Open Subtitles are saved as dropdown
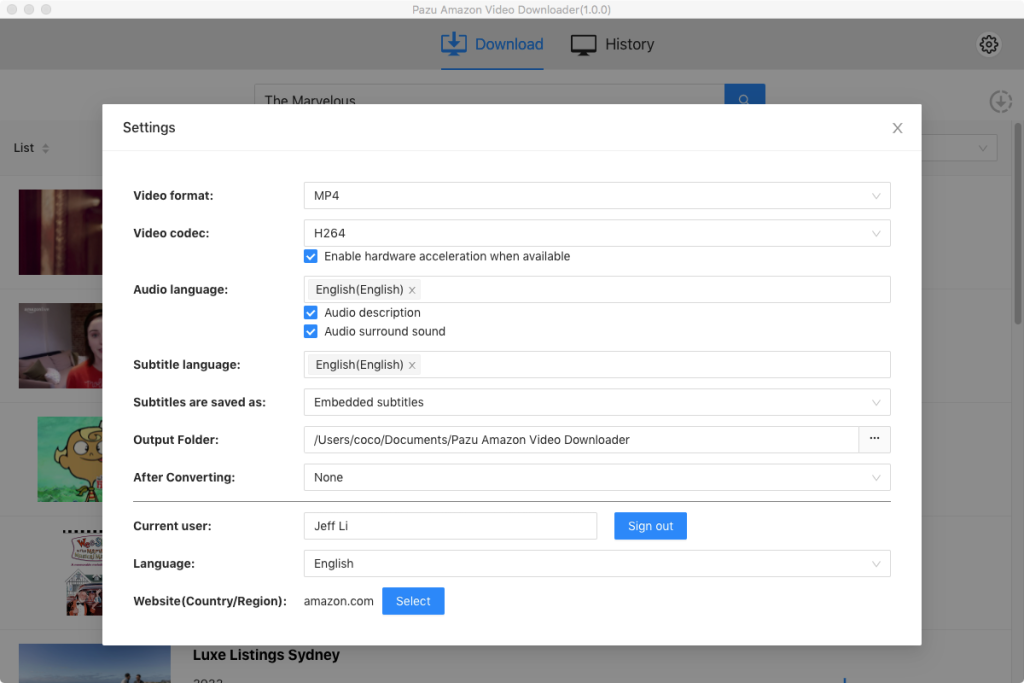The width and height of the screenshot is (1024, 683). coord(597,402)
